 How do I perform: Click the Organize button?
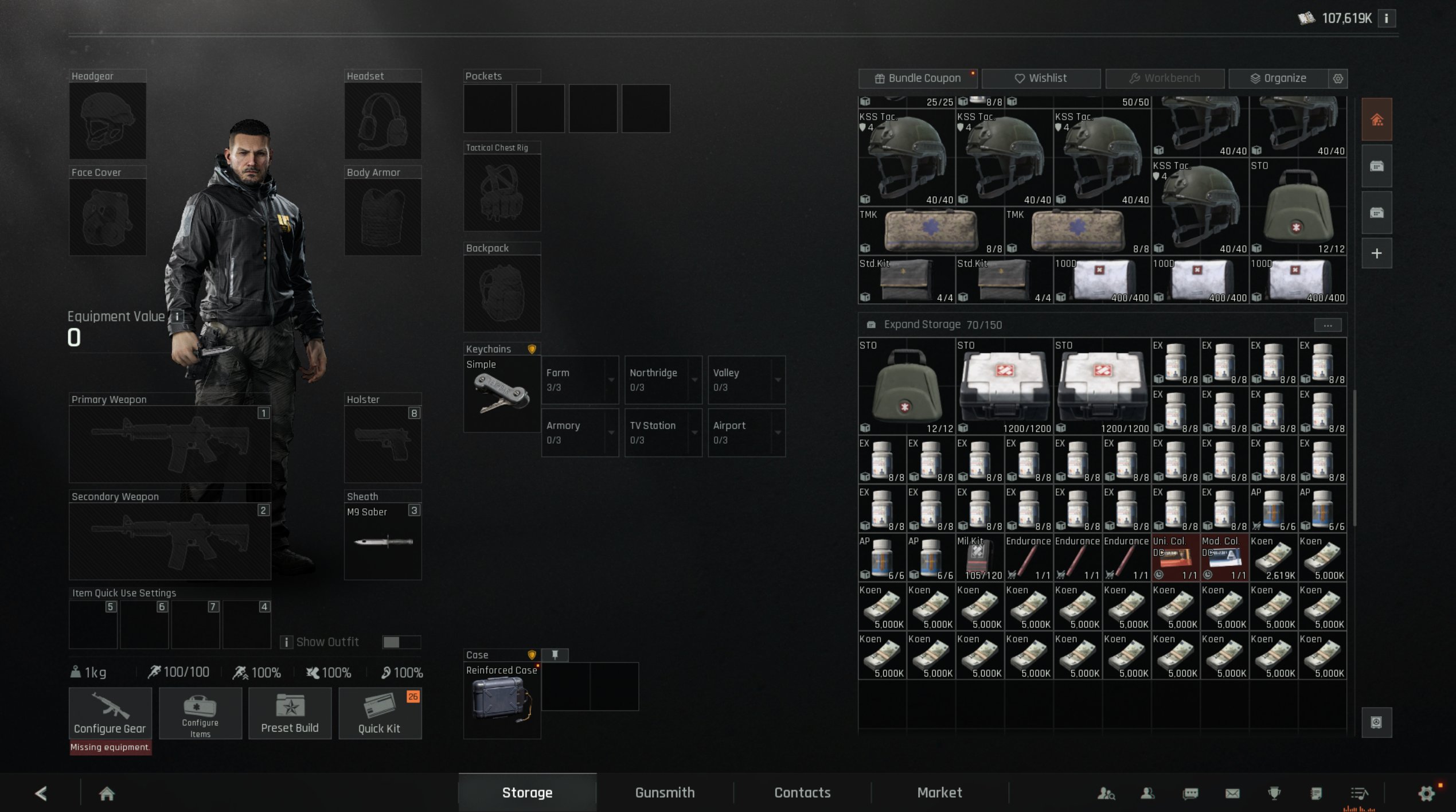point(1278,79)
